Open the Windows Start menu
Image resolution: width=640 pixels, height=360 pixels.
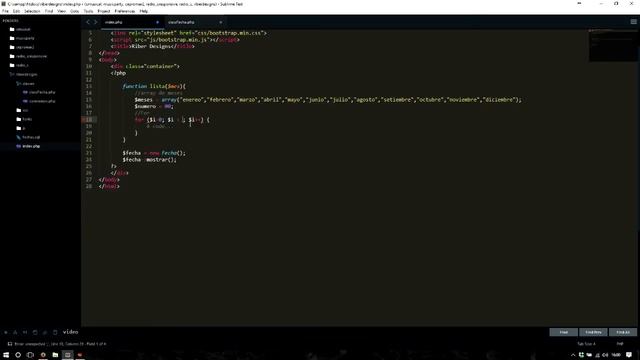point(6,355)
